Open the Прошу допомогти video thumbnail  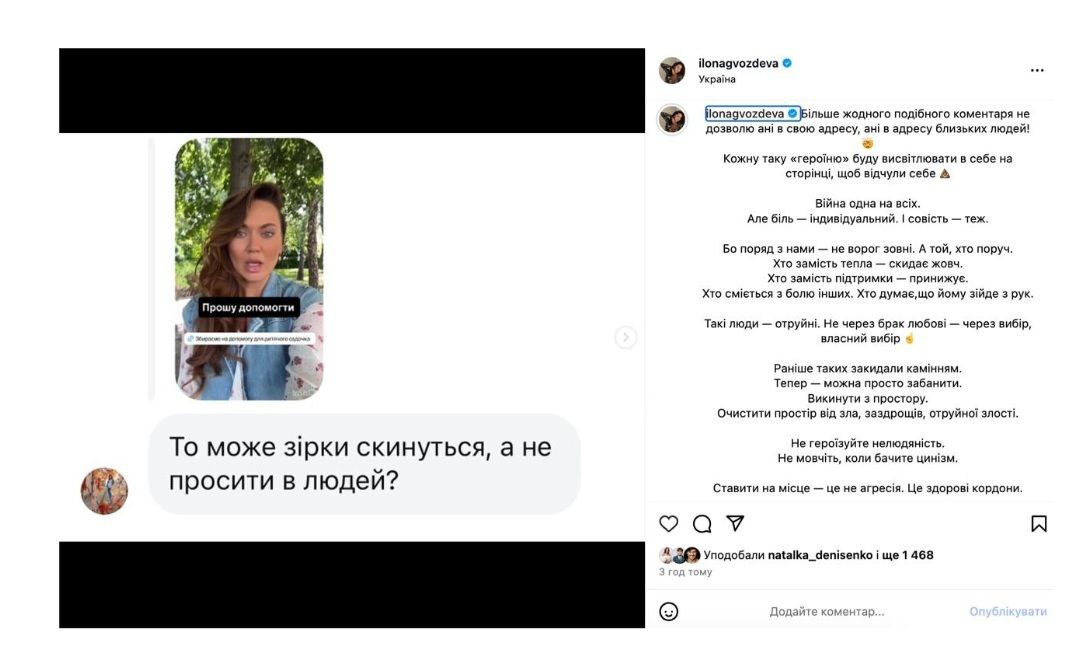click(249, 269)
